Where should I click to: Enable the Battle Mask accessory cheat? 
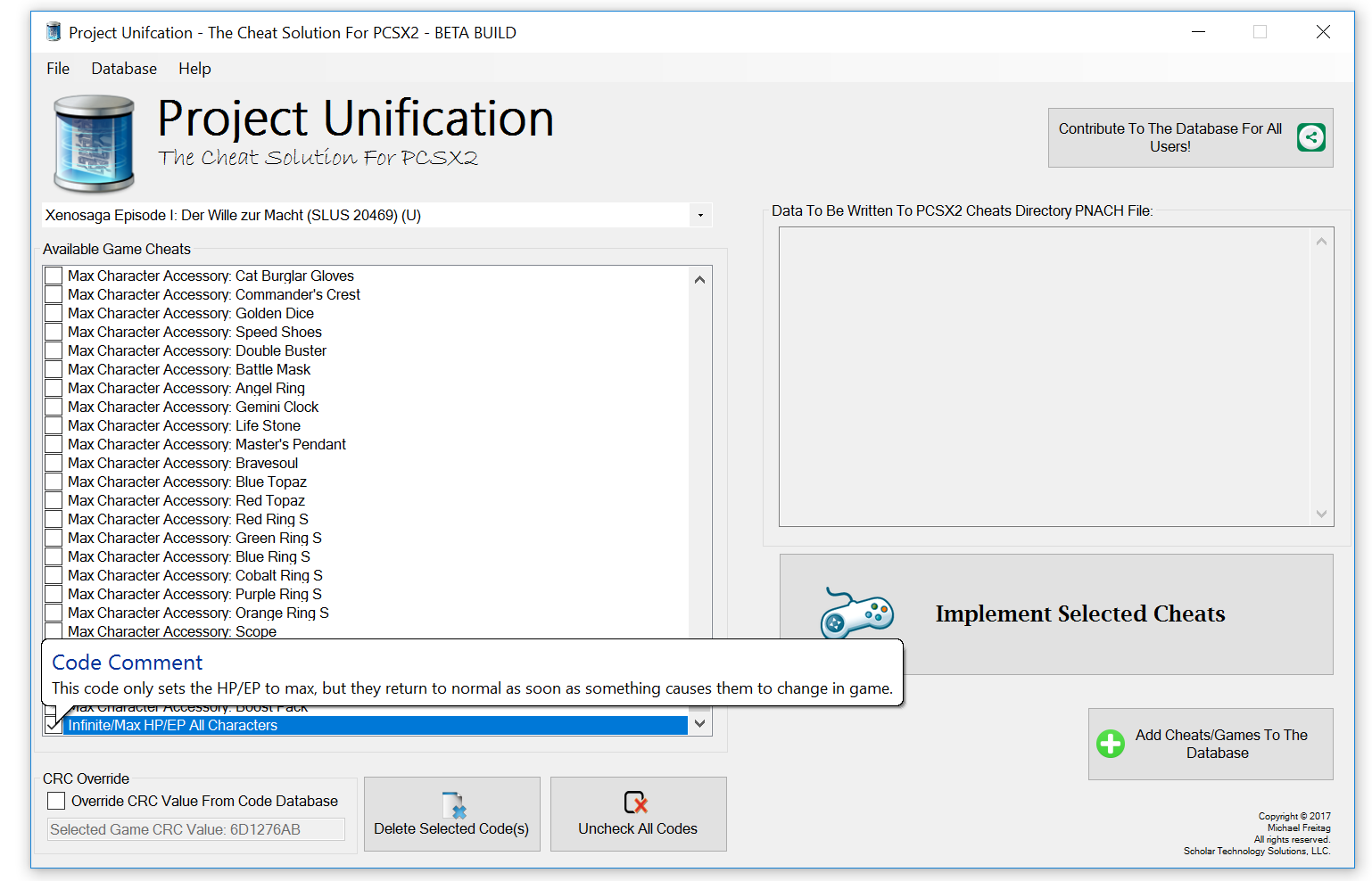click(54, 369)
